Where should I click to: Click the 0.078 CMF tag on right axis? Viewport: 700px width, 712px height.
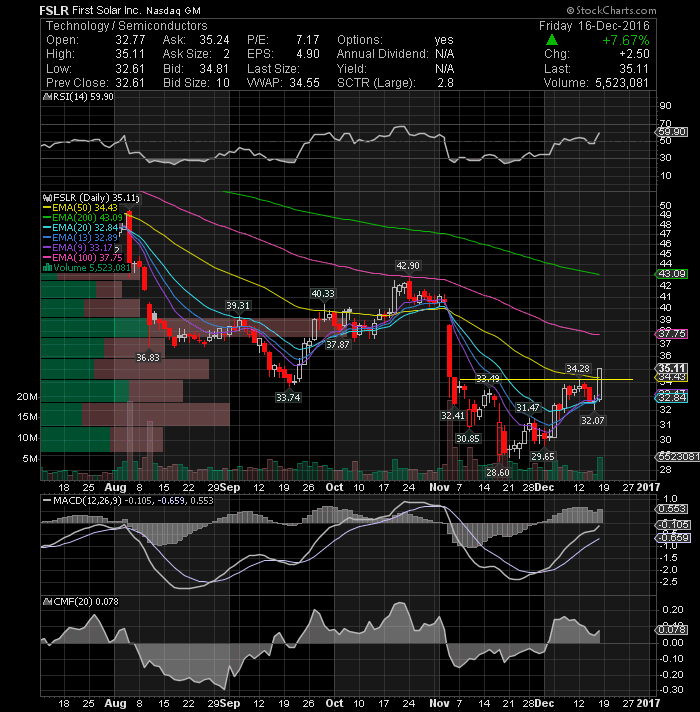tap(672, 630)
